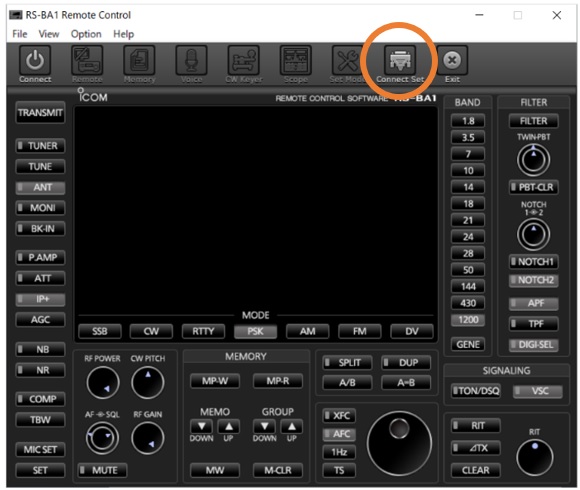580x490 pixels.
Task: Enable the RIT toggle button
Action: (x=475, y=426)
